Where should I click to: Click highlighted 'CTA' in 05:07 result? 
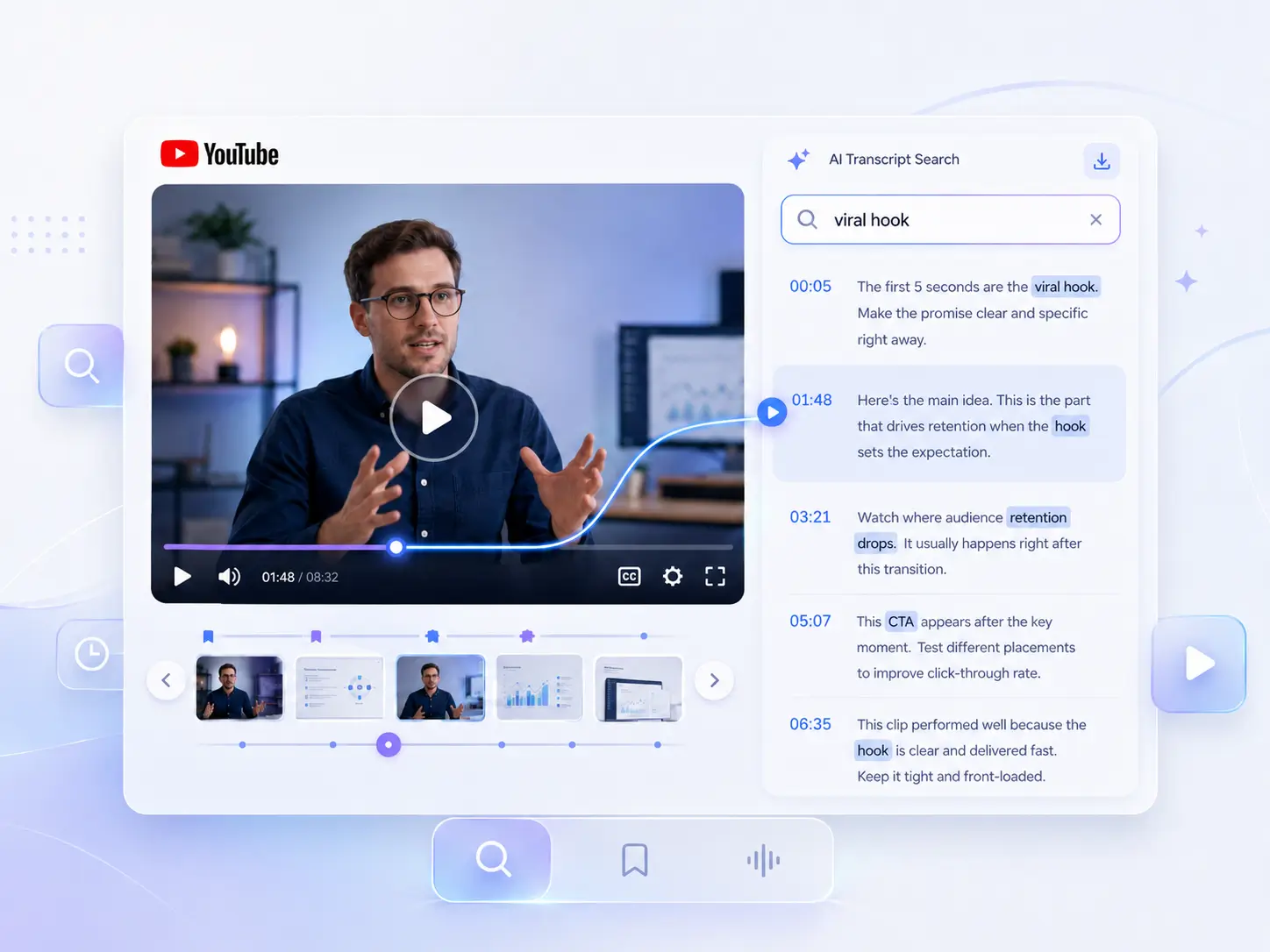[x=901, y=622]
